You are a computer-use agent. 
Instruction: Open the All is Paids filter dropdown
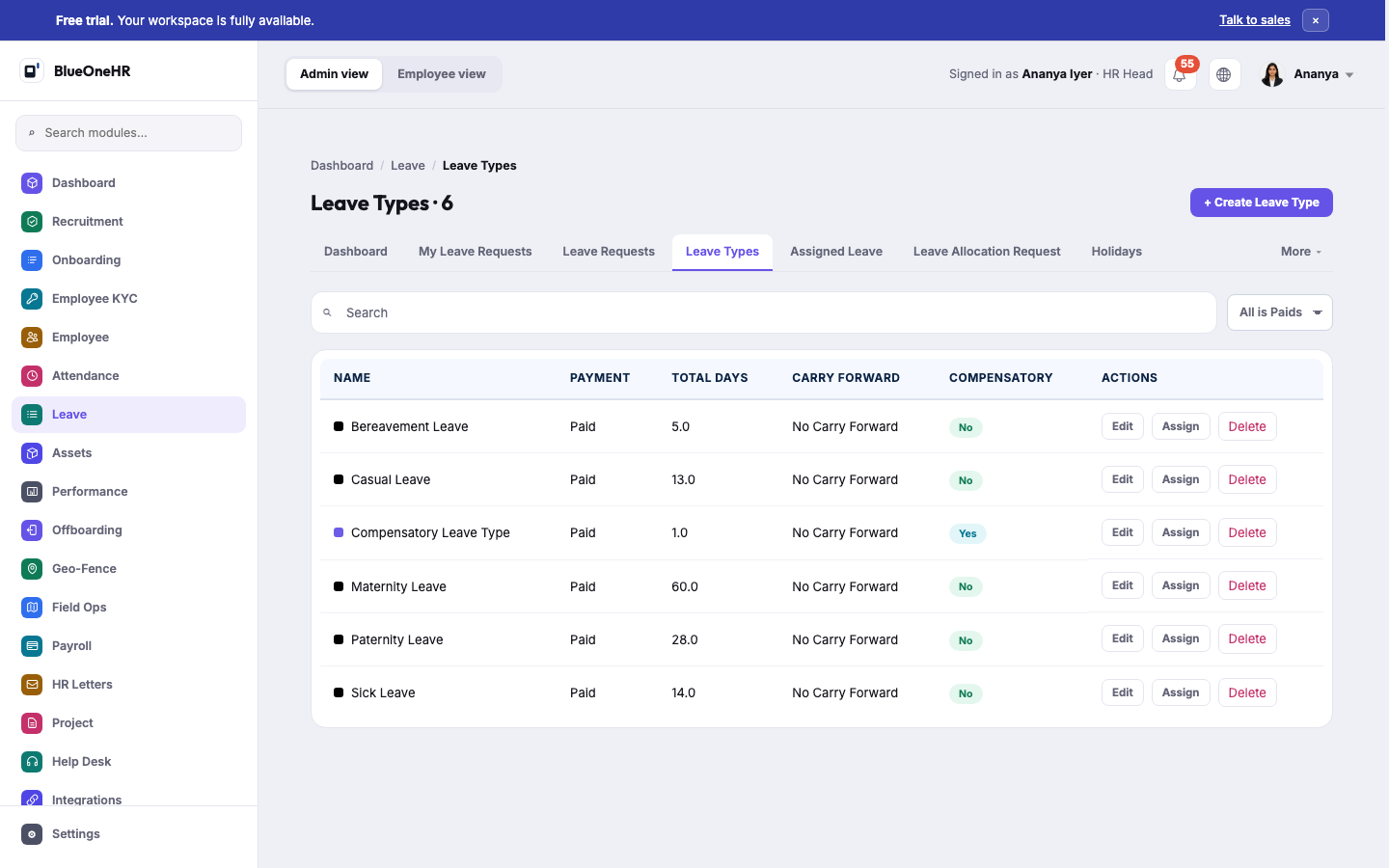(x=1279, y=312)
